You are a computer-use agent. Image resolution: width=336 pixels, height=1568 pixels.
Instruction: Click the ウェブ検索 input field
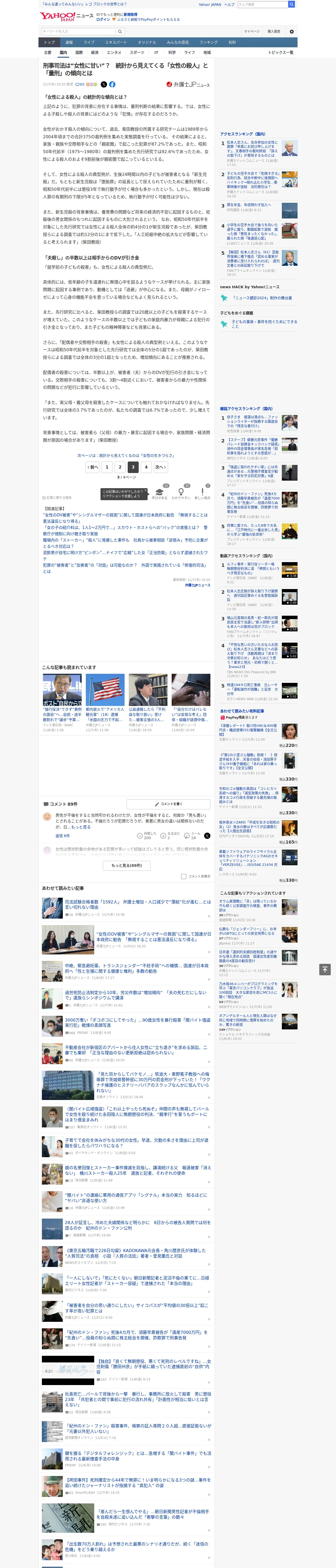point(263,4)
